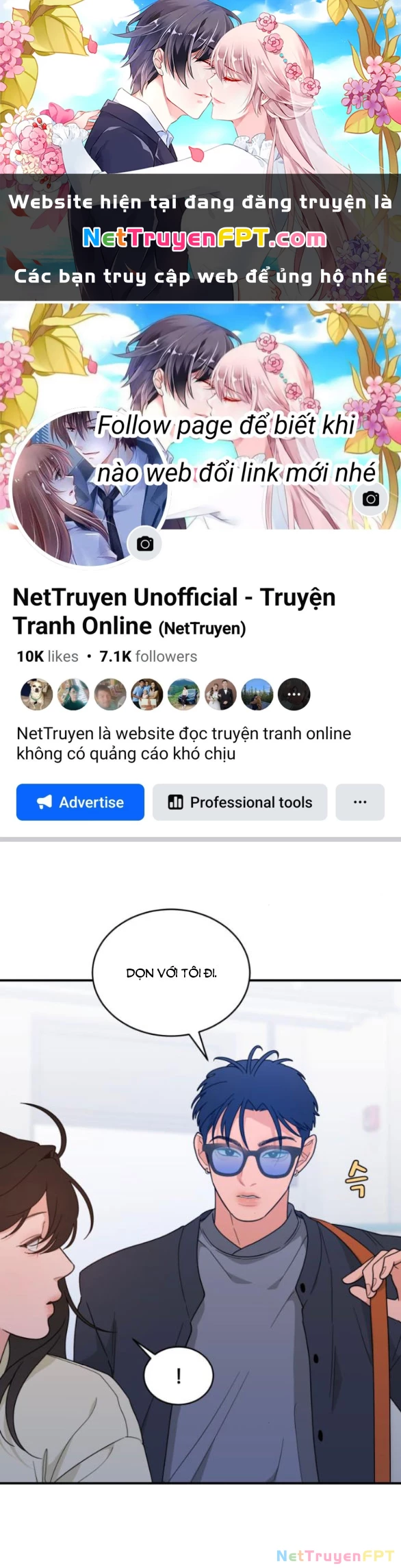
Task: Click the second follower avatar
Action: [73, 694]
